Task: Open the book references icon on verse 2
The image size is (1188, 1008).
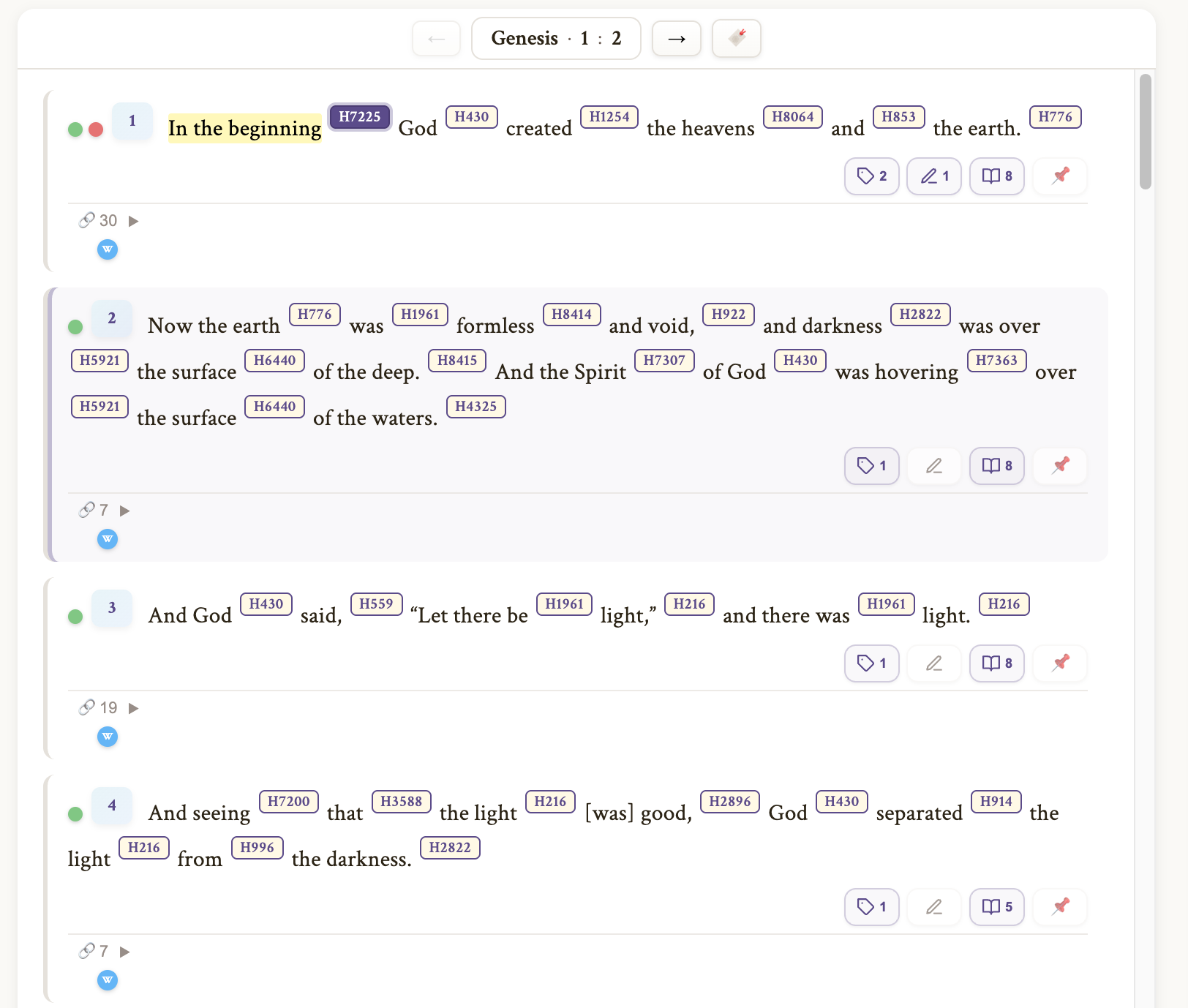Action: 996,466
